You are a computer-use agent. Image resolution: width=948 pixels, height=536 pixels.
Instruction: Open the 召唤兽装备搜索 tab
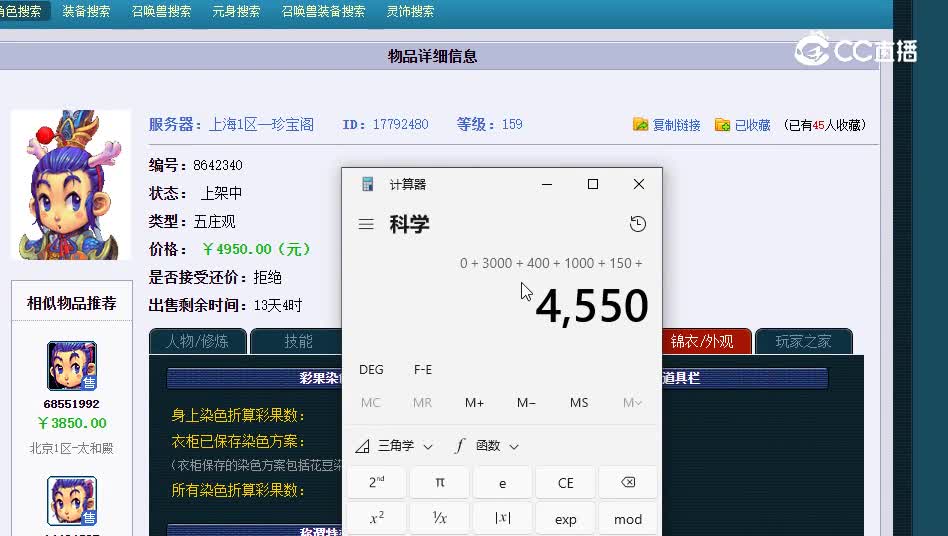coord(323,11)
